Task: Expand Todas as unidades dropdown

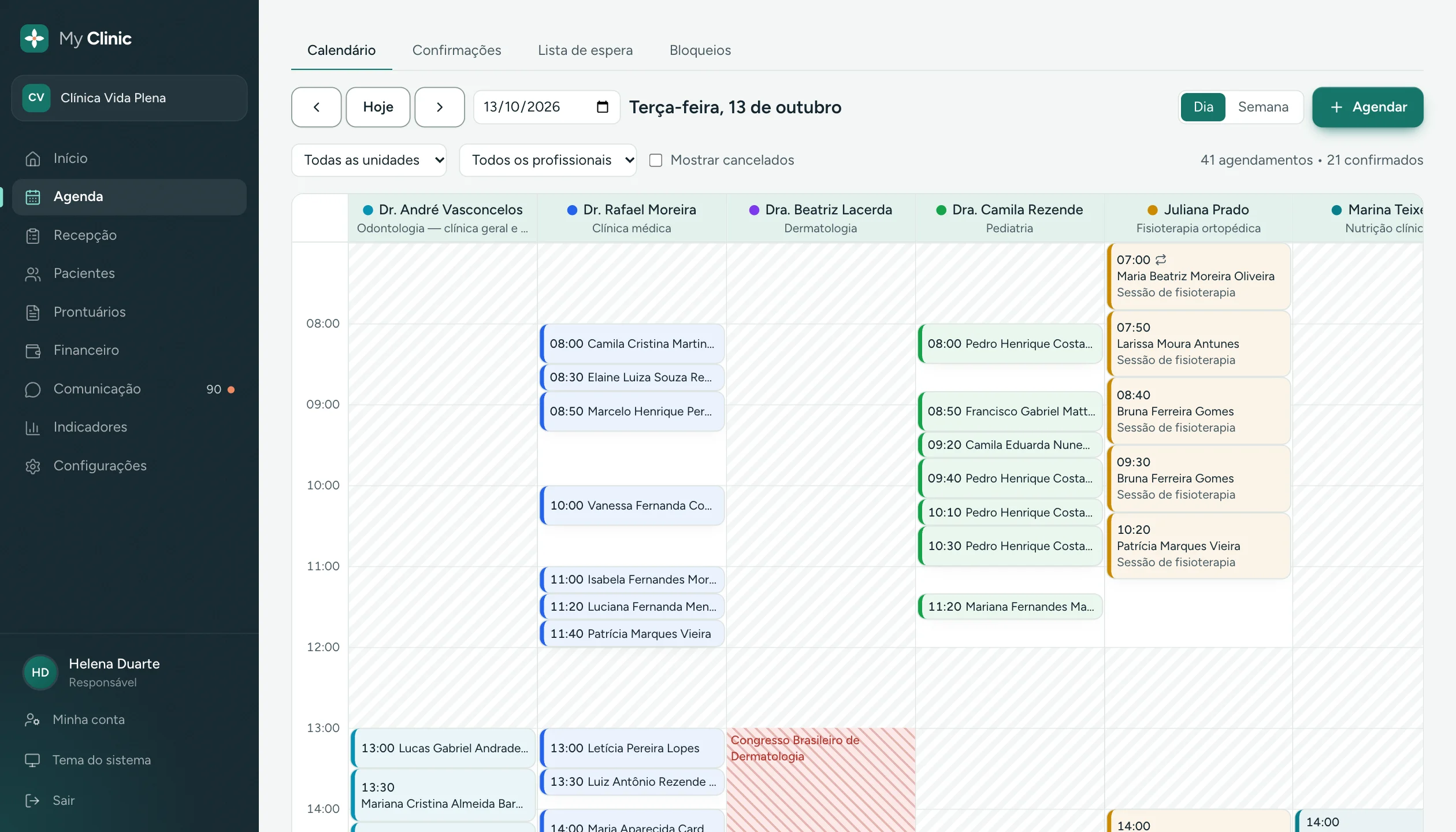Action: (x=369, y=160)
